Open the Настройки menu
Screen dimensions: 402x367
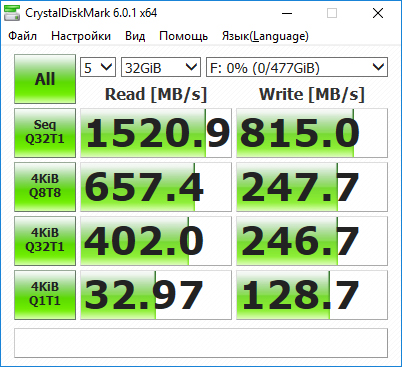coord(81,36)
